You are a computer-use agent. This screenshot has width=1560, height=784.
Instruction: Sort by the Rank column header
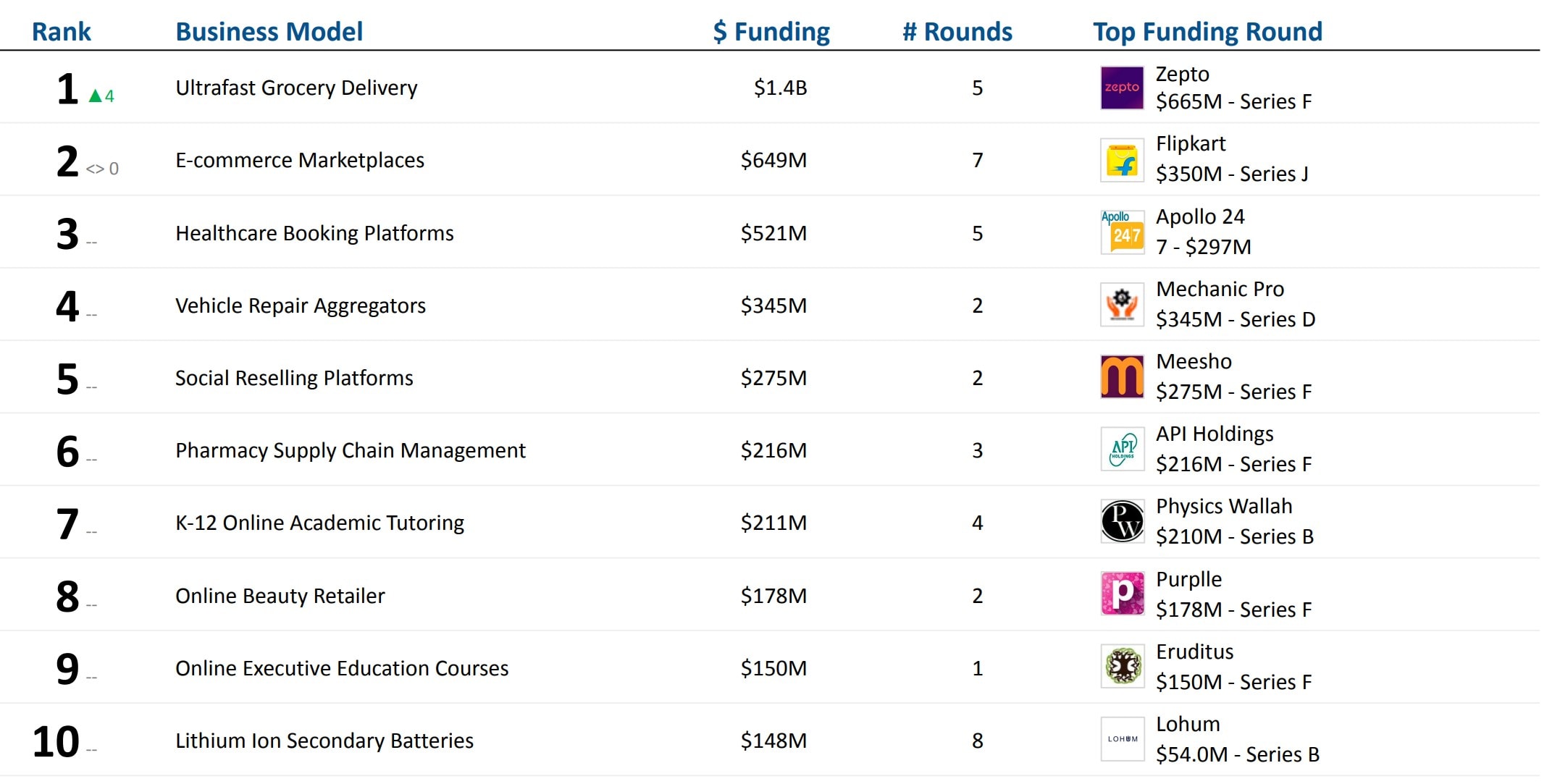click(x=62, y=32)
